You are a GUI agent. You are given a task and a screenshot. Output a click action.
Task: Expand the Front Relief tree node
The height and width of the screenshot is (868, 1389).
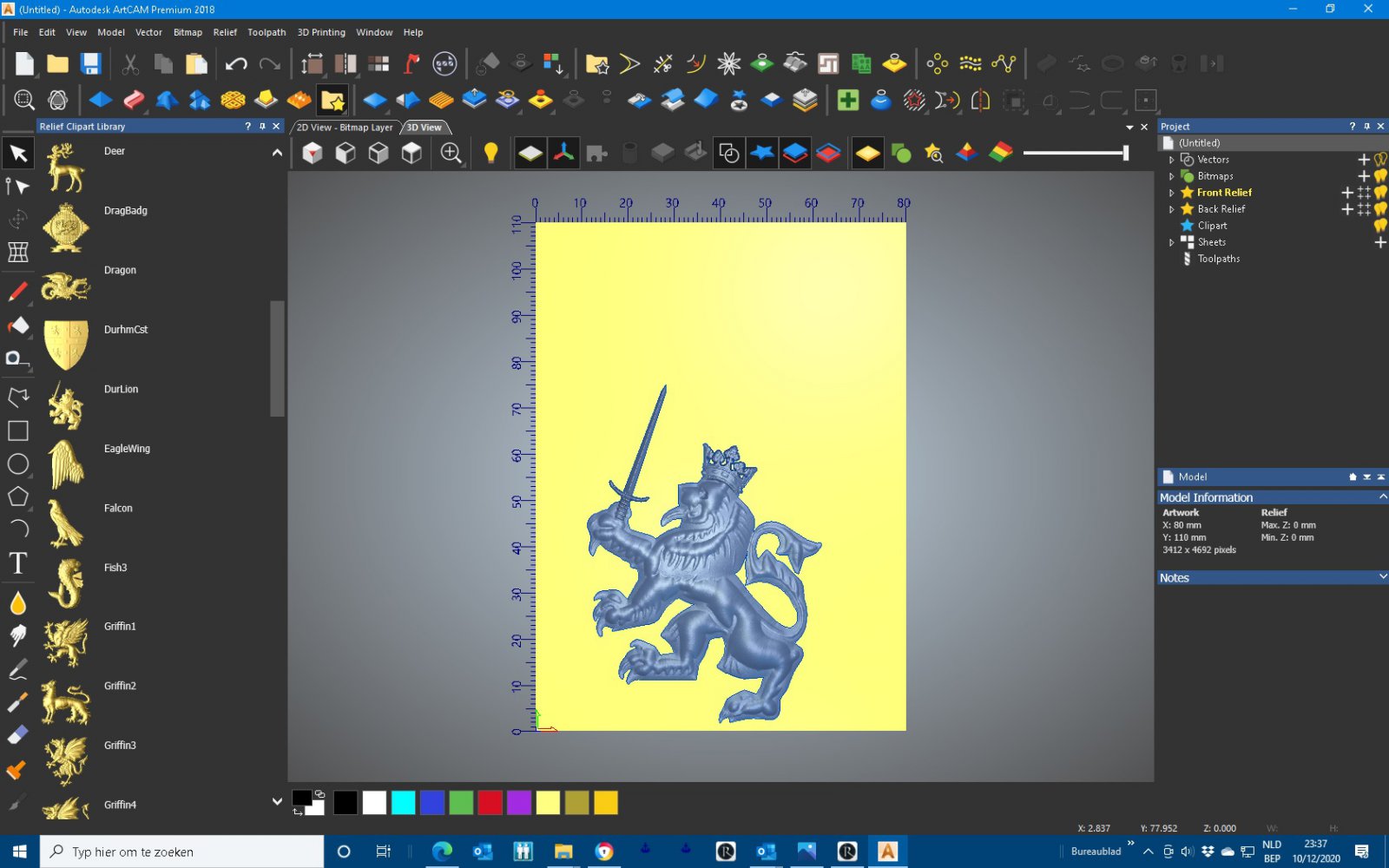coord(1171,193)
